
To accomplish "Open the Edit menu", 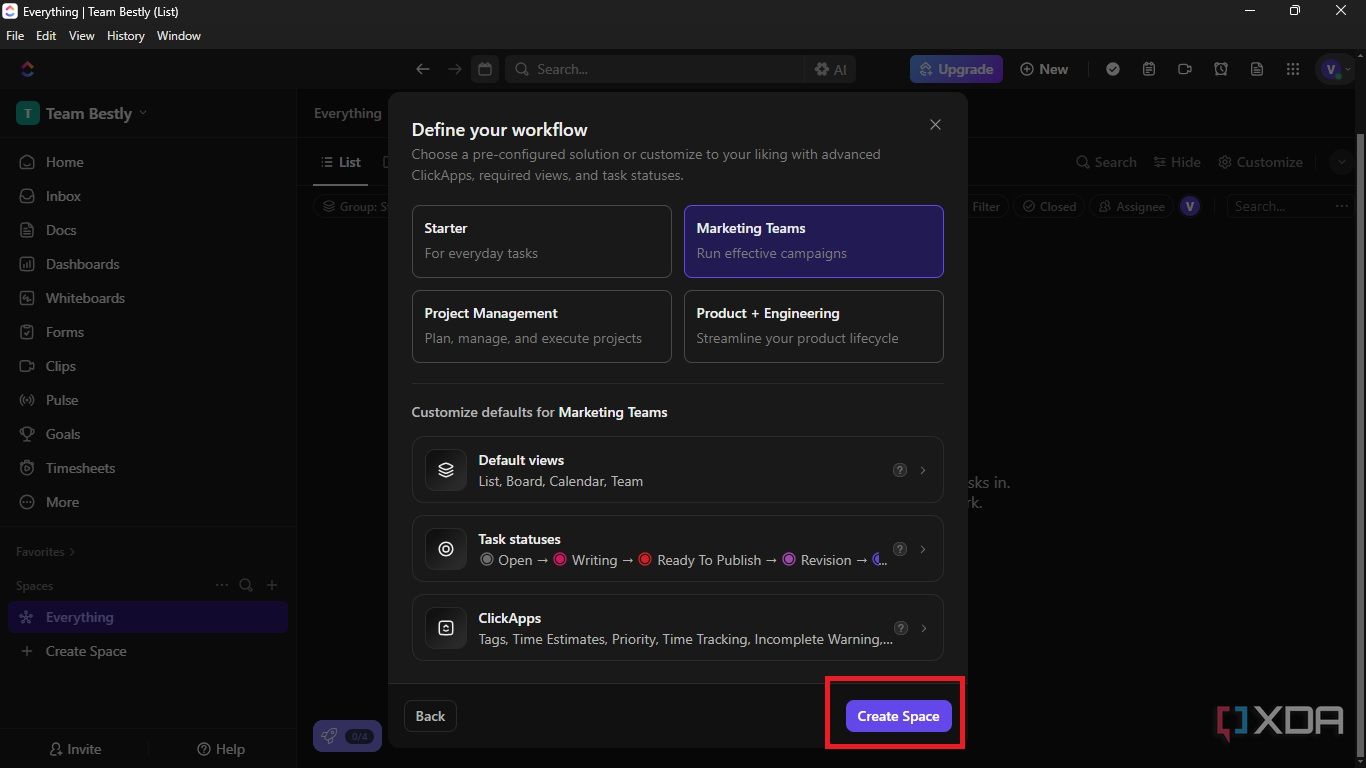I will [46, 35].
